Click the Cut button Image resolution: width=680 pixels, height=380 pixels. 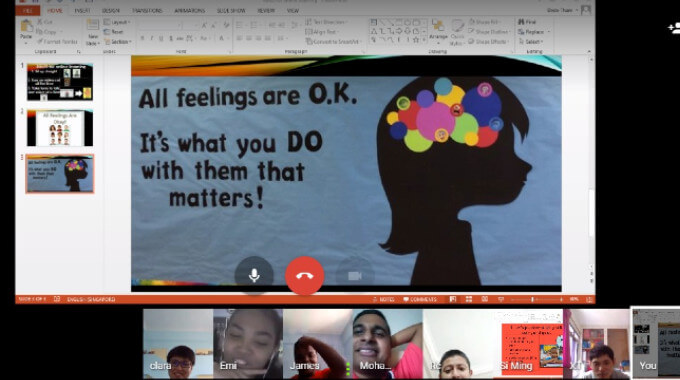45,22
